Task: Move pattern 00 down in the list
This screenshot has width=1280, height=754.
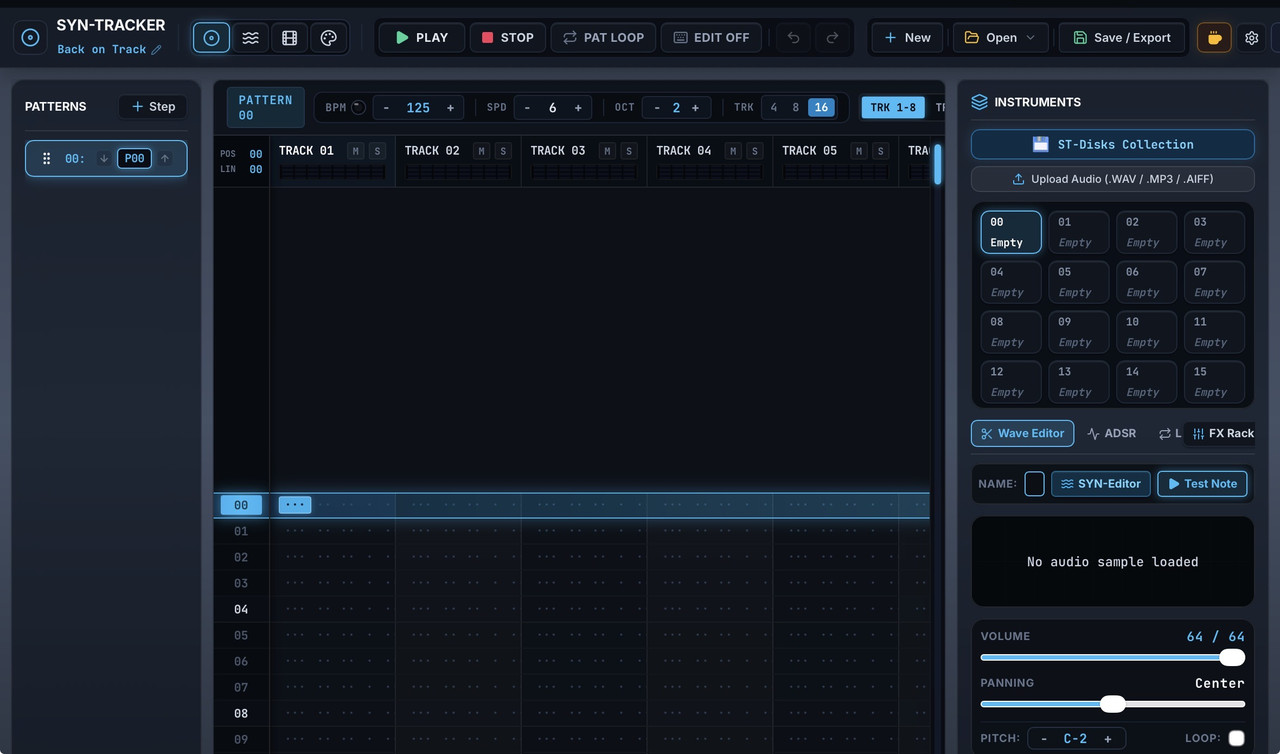Action: pos(103,158)
